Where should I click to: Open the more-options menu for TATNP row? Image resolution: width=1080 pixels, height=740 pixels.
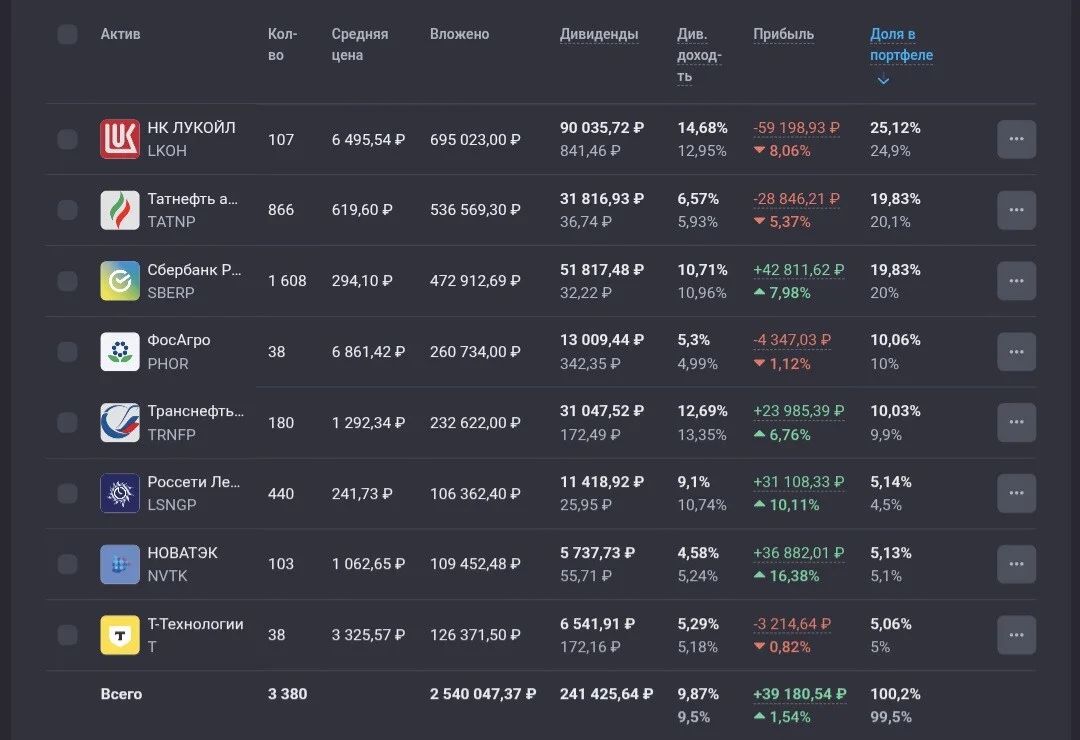click(x=1017, y=210)
